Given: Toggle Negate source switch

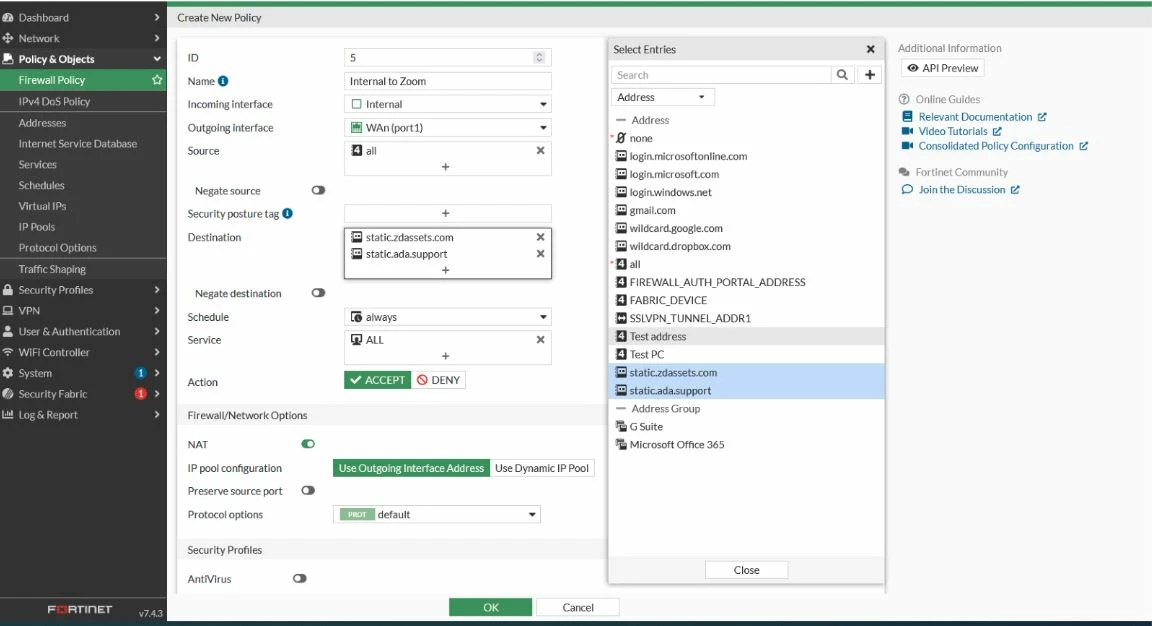Looking at the screenshot, I should tap(318, 190).
